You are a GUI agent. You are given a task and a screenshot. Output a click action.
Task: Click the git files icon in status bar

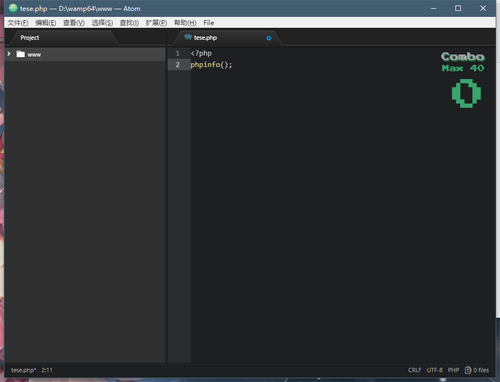click(x=468, y=370)
